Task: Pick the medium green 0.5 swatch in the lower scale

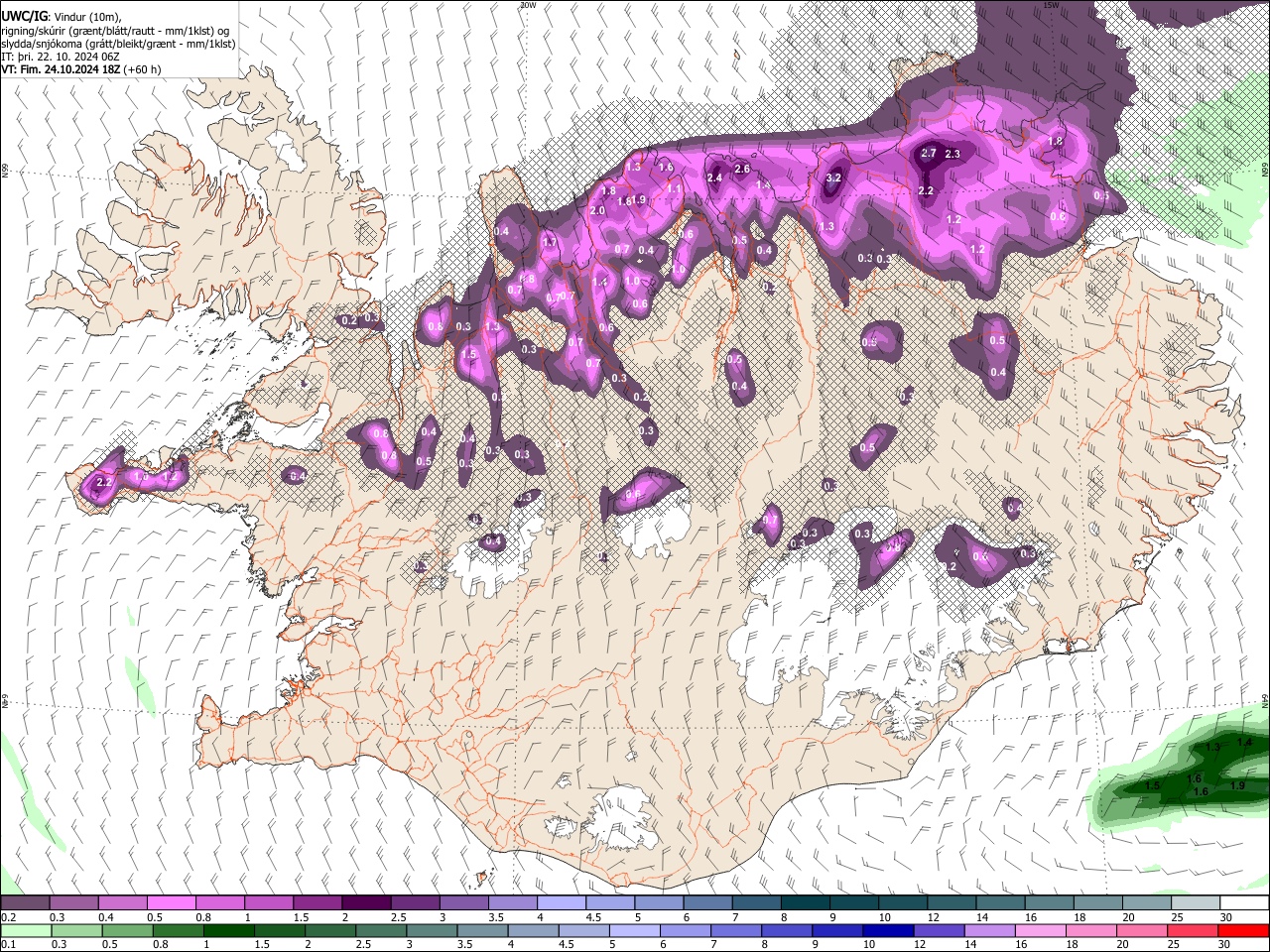Action: [x=127, y=931]
